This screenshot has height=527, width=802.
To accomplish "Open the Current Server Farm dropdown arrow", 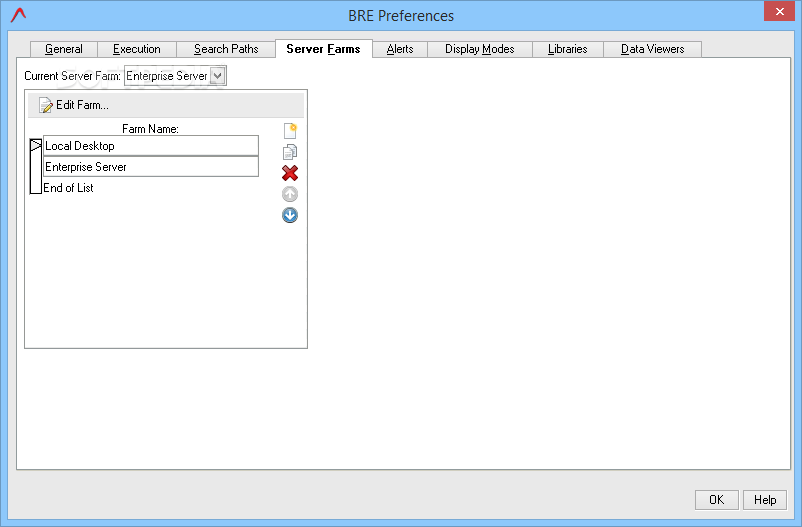I will [218, 76].
